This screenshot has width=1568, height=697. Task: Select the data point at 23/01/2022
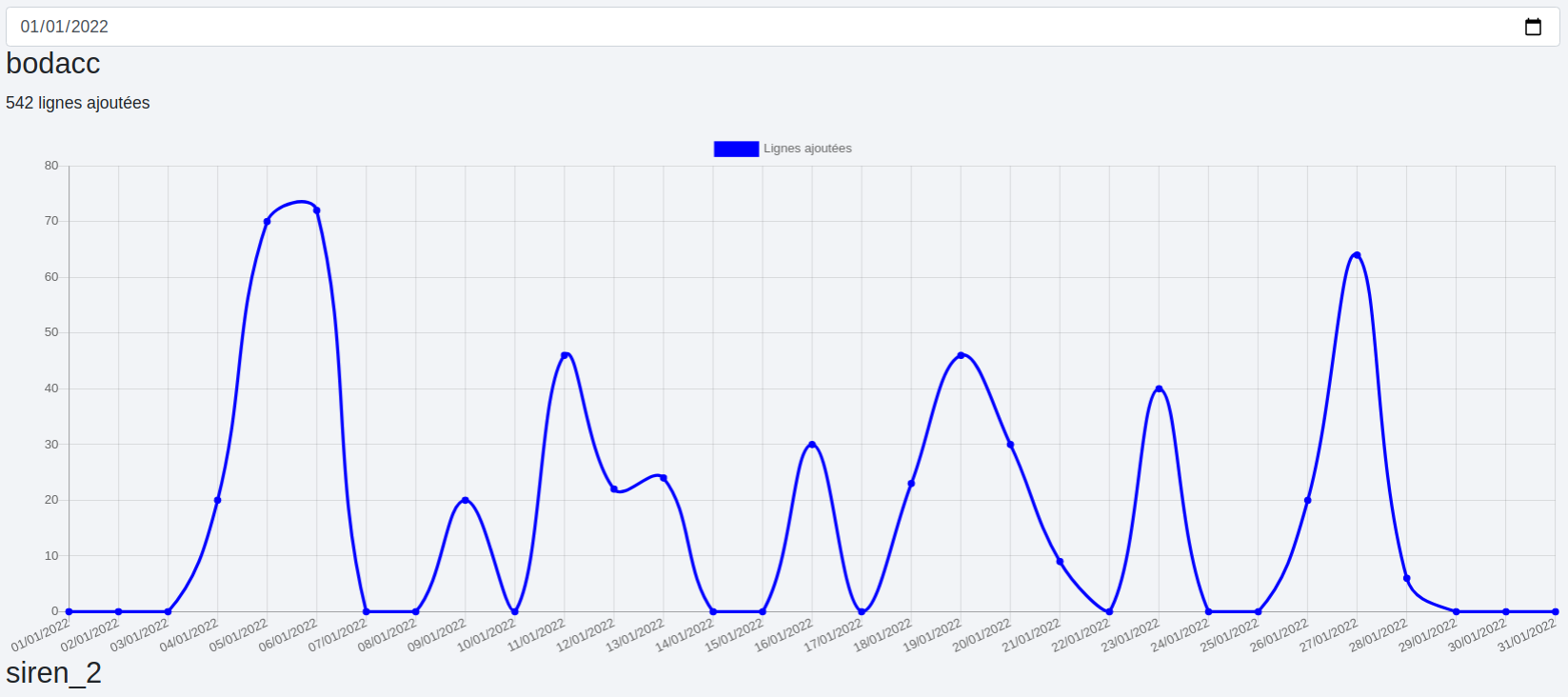(1159, 388)
